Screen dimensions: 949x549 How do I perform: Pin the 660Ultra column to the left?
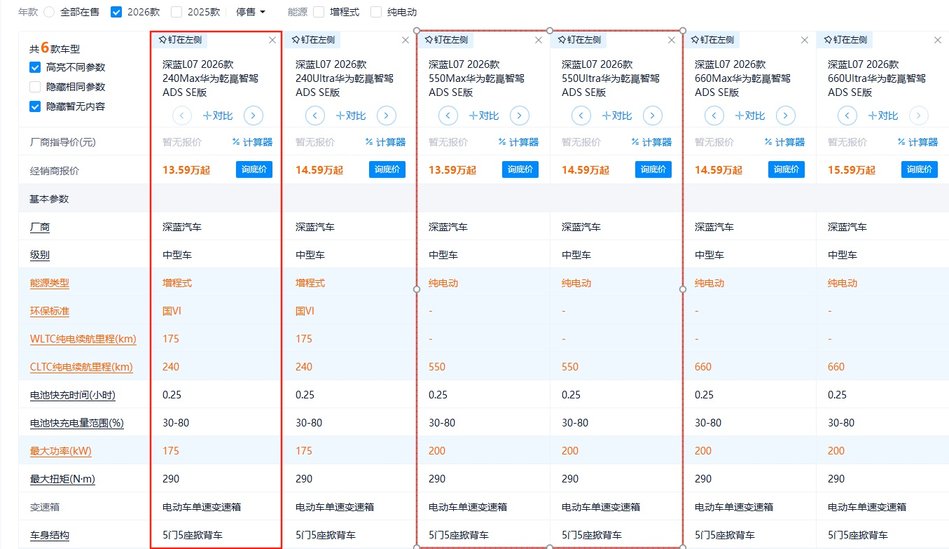point(846,40)
